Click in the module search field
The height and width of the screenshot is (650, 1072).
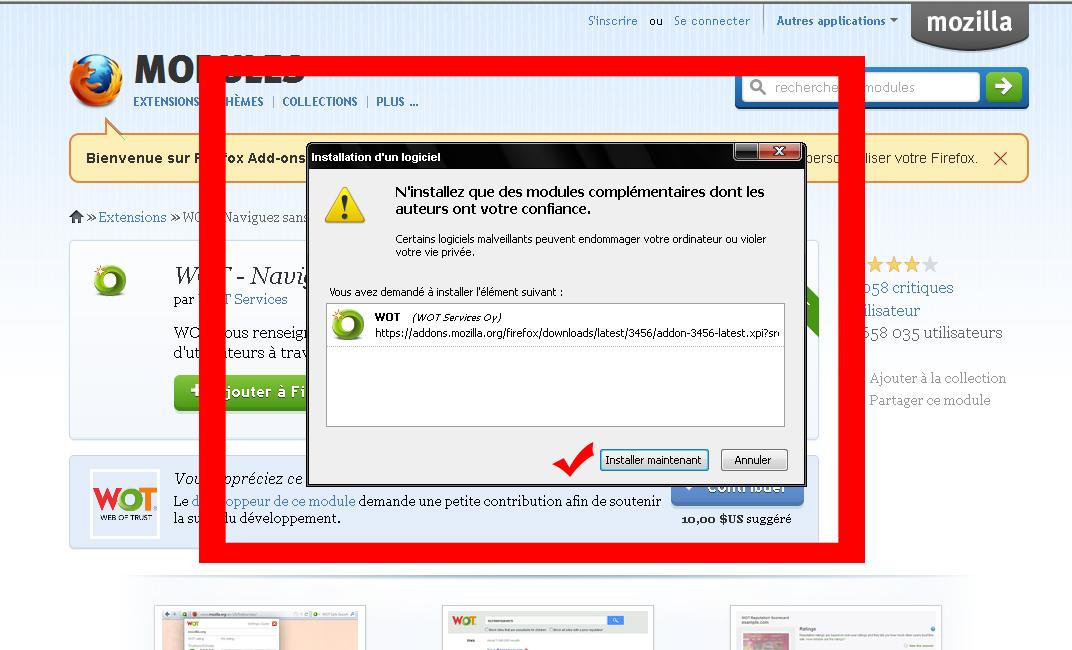[x=860, y=87]
